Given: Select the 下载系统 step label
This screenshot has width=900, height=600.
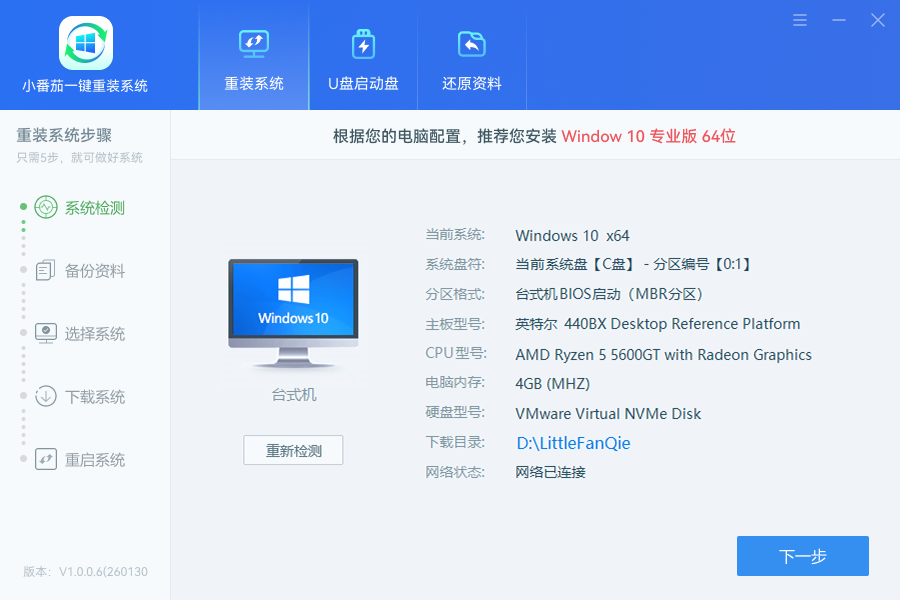Looking at the screenshot, I should [95, 397].
